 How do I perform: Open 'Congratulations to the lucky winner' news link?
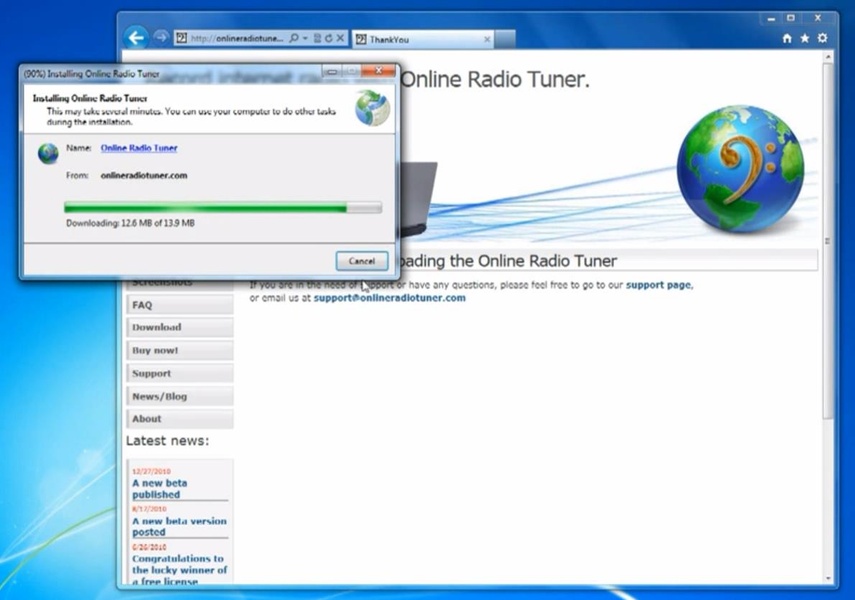[179, 570]
